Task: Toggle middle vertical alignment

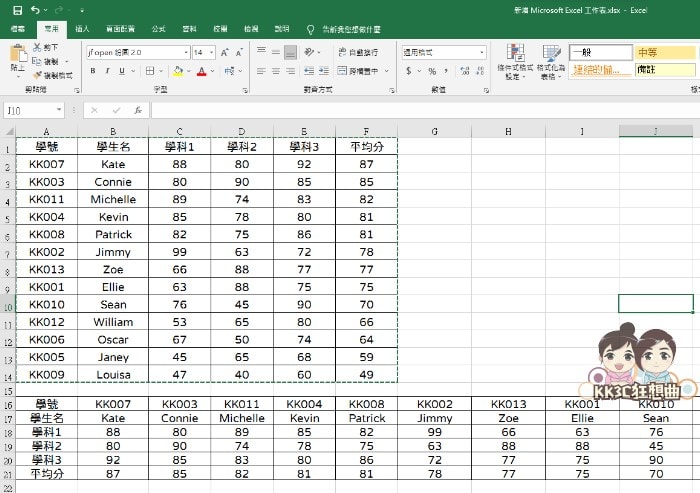Action: tap(276, 51)
